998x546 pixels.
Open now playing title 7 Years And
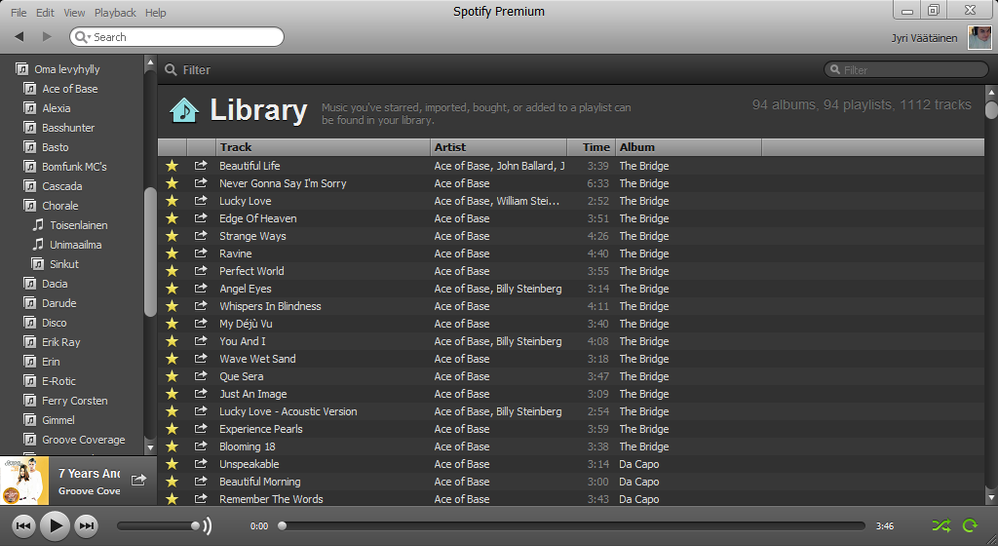point(89,473)
